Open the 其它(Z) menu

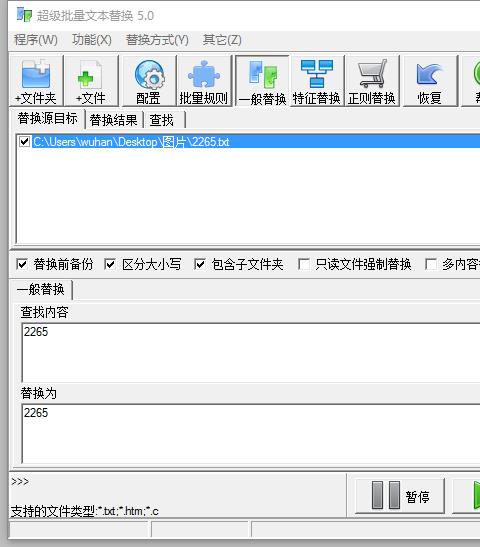(222, 40)
